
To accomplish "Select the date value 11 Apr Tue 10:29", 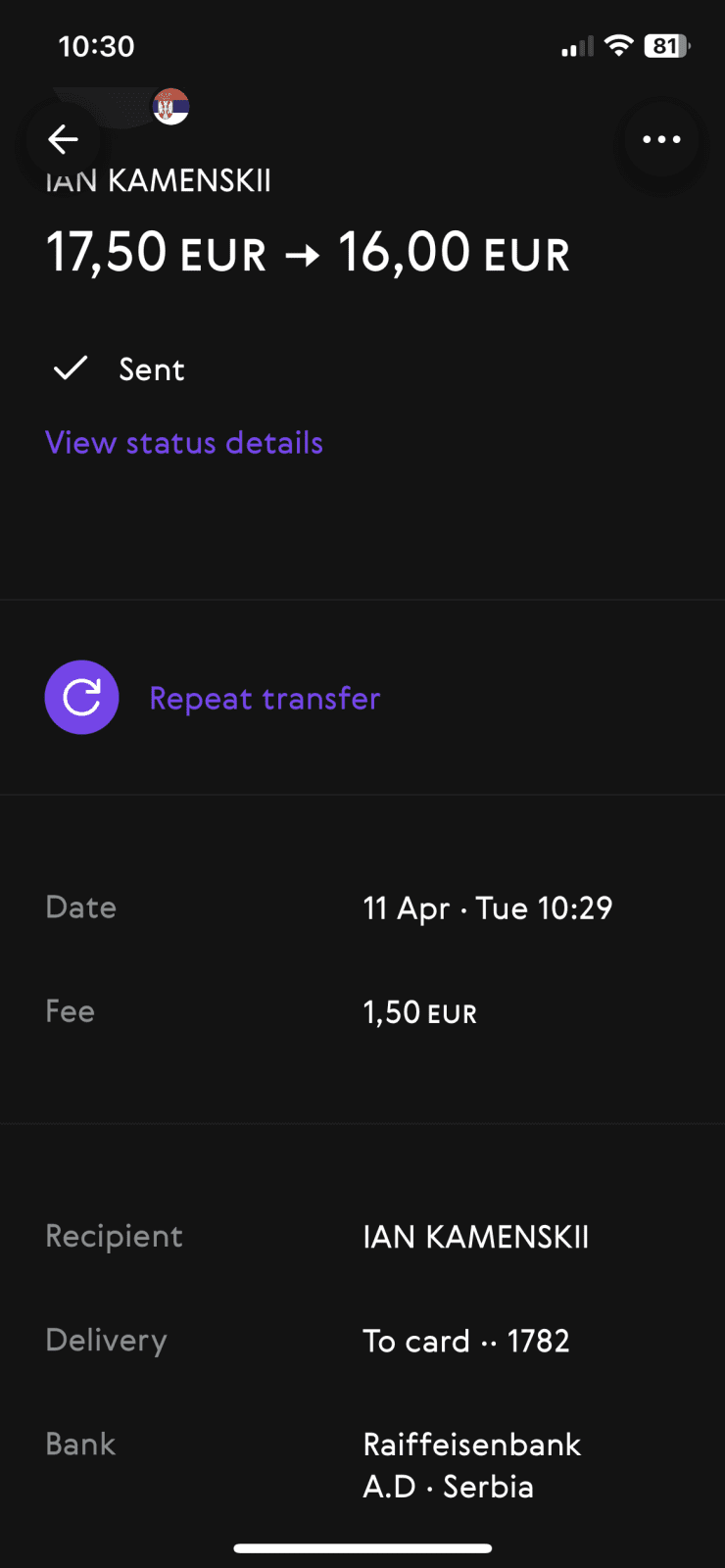I will [487, 908].
